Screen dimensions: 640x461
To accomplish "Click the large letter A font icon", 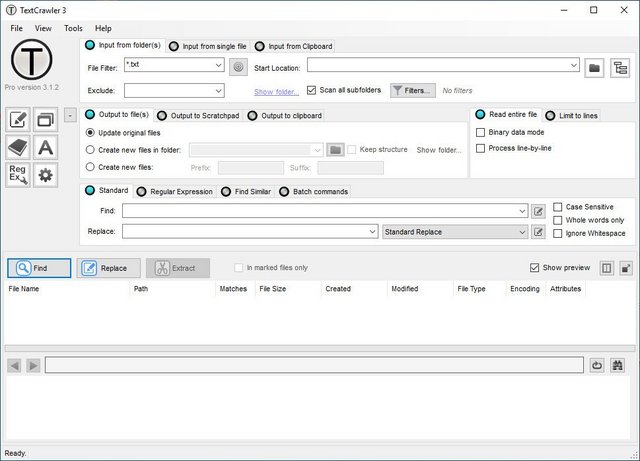I will tap(45, 147).
